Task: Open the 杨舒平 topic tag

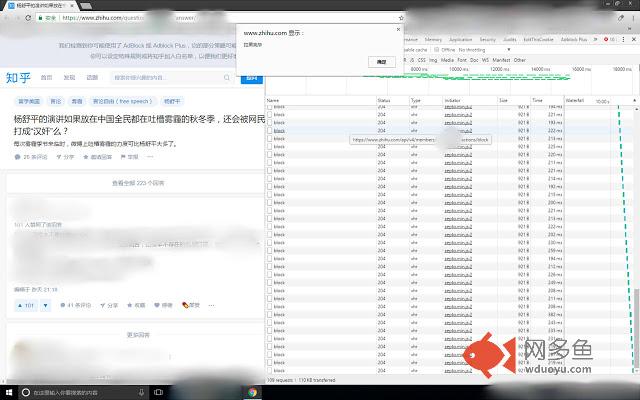Action: tap(172, 101)
